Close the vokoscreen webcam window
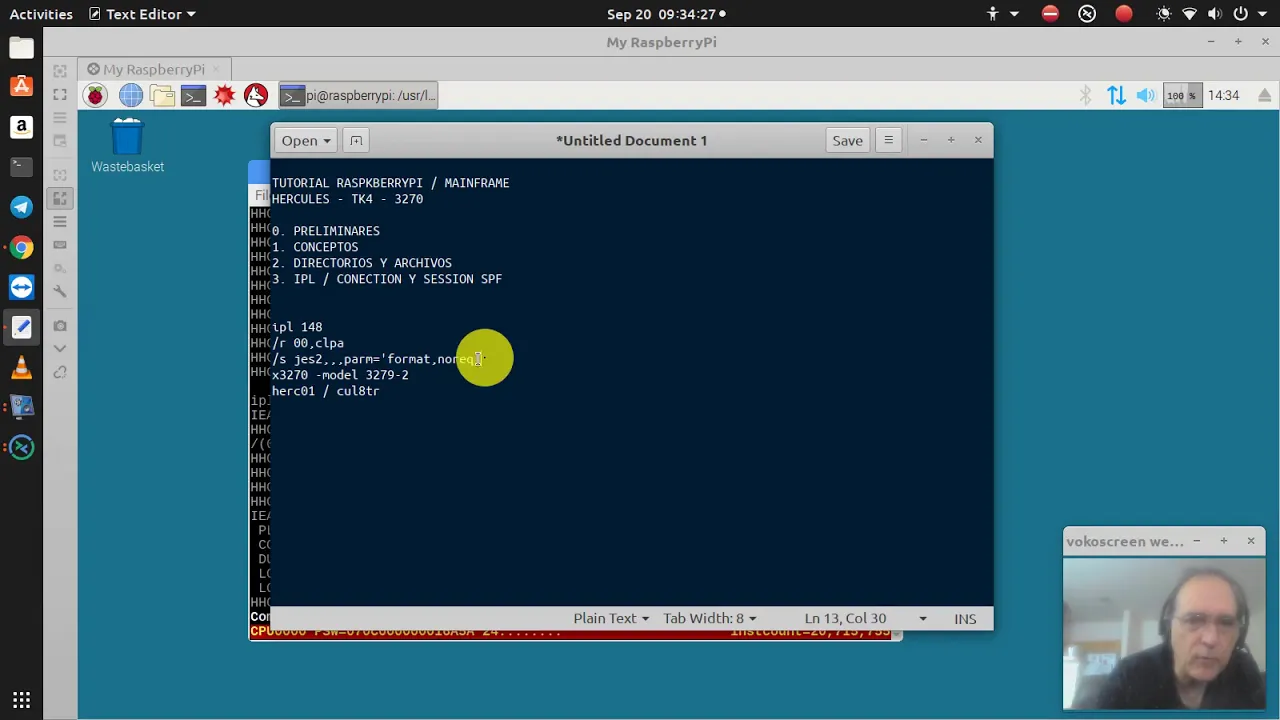This screenshot has height=720, width=1280. [1251, 541]
